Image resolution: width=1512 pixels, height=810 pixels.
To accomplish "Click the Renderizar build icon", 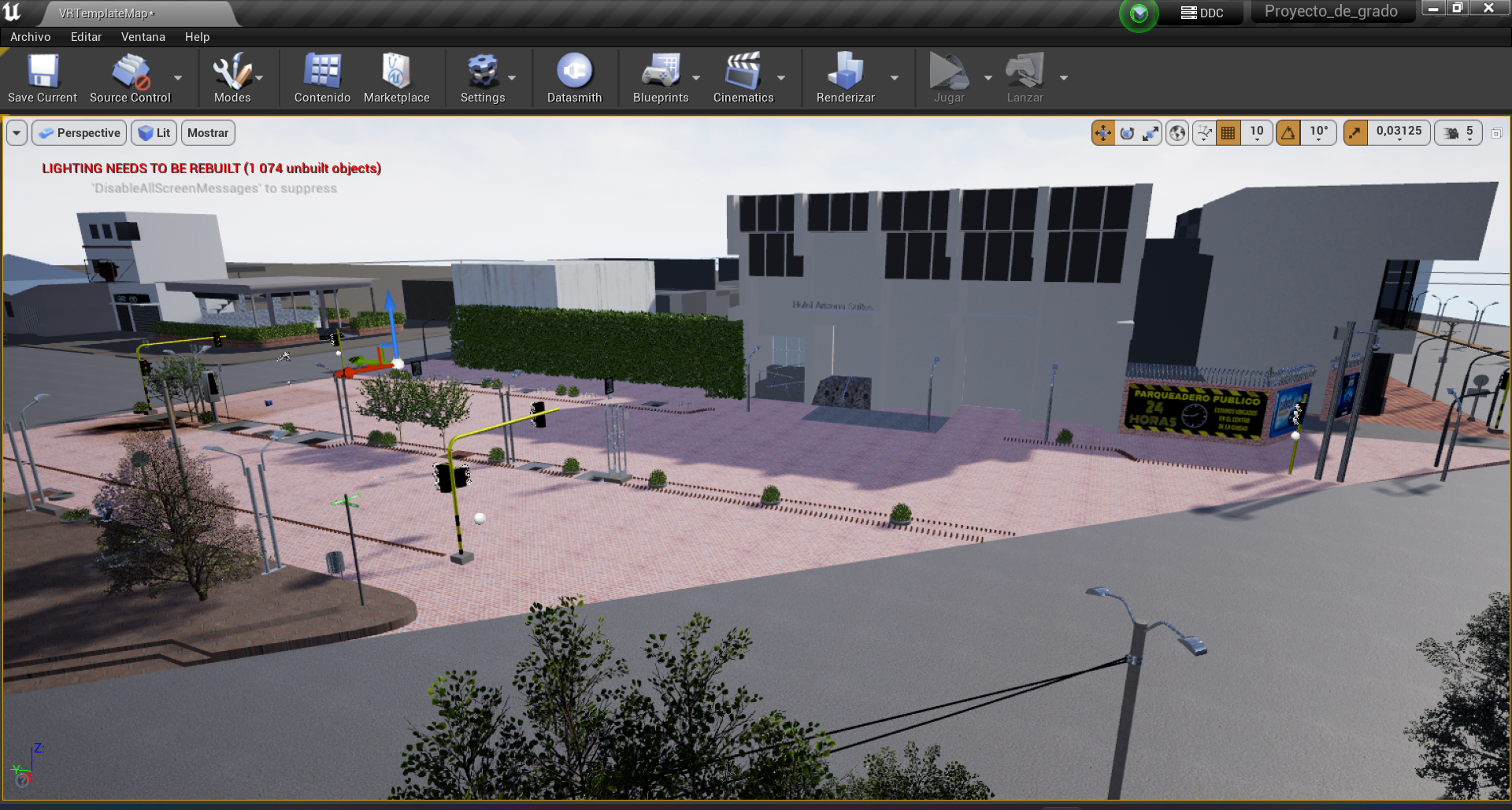I will point(845,77).
